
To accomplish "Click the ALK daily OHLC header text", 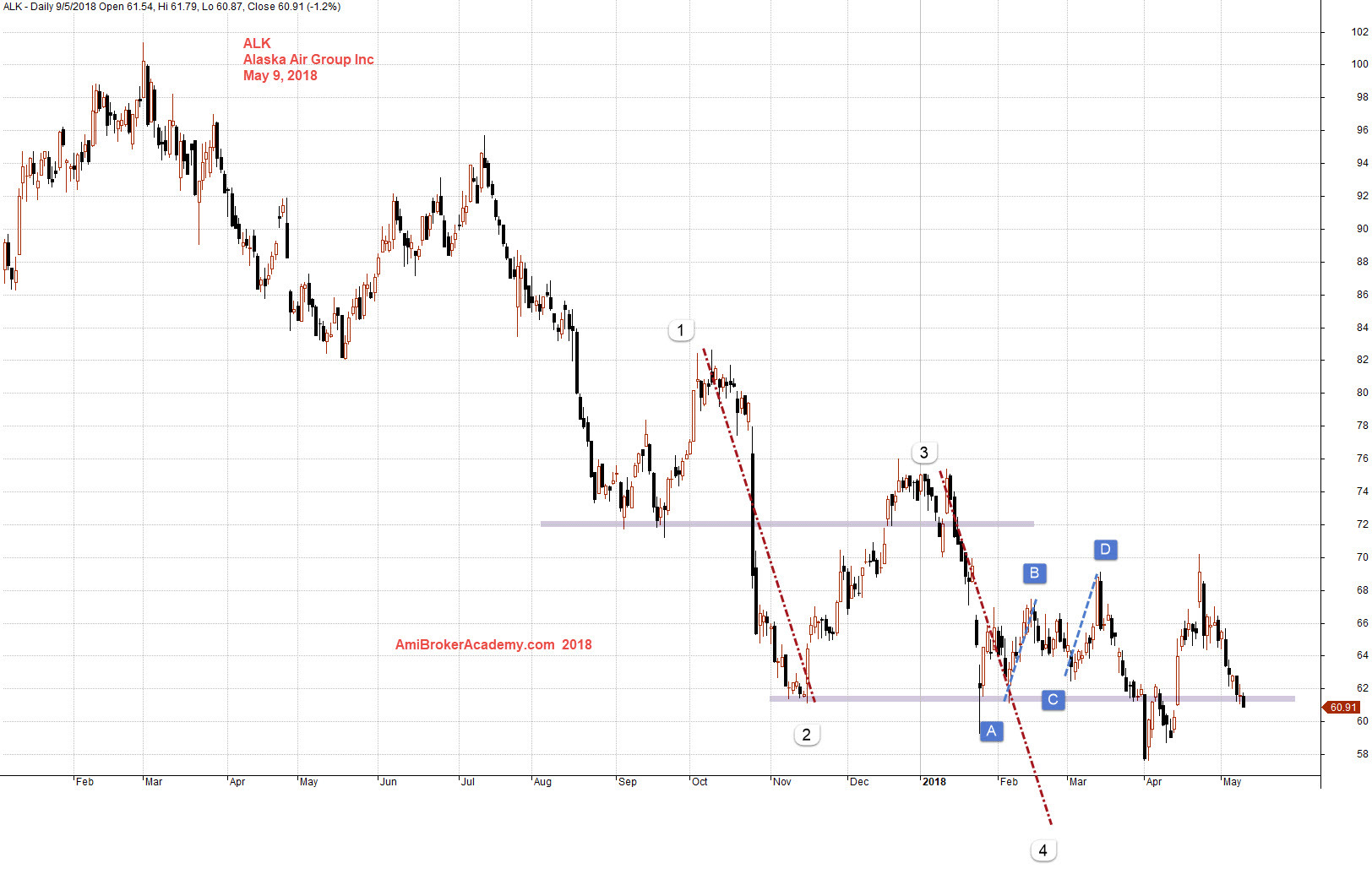I will (x=171, y=7).
